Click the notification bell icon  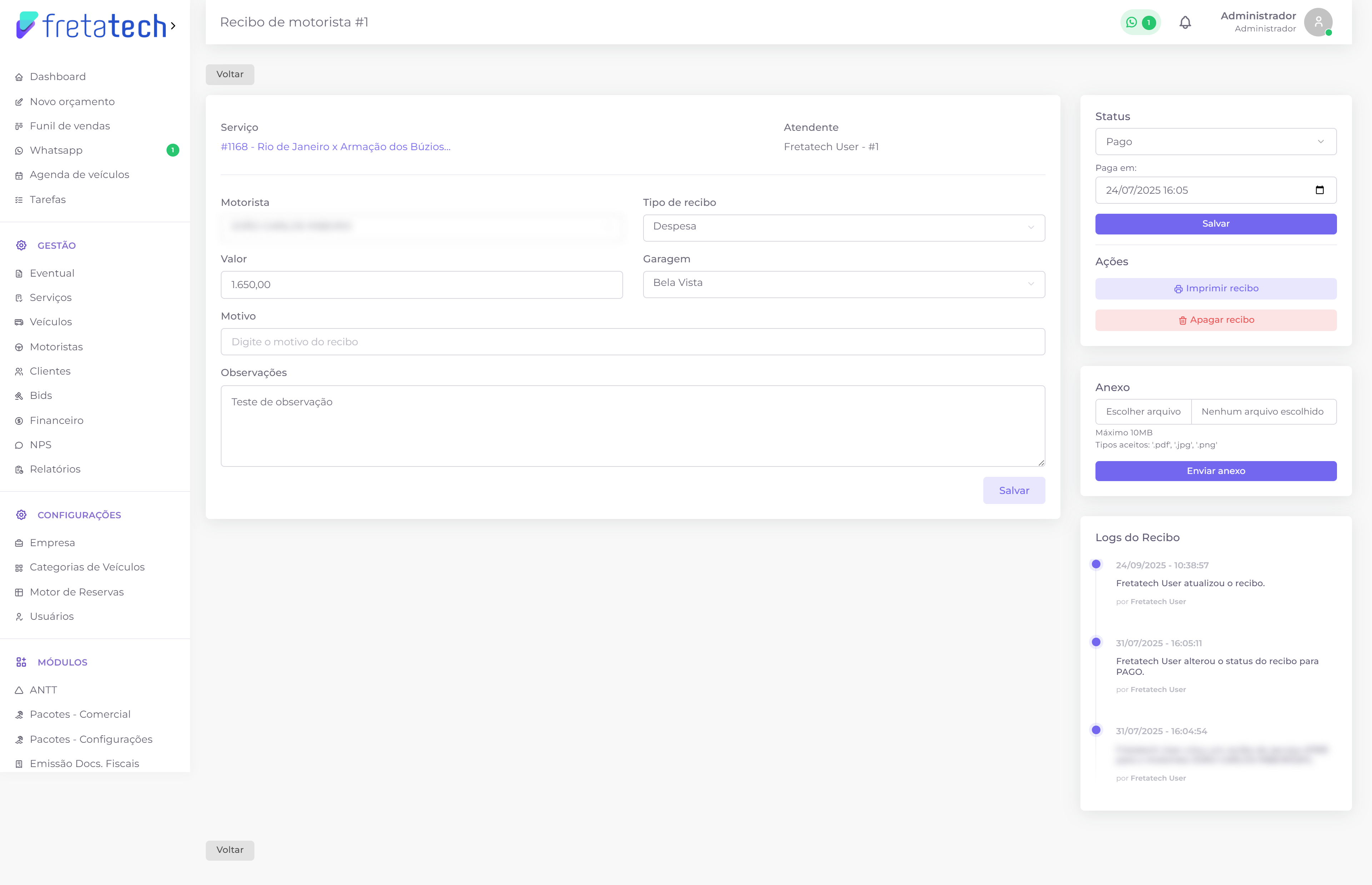point(1185,23)
